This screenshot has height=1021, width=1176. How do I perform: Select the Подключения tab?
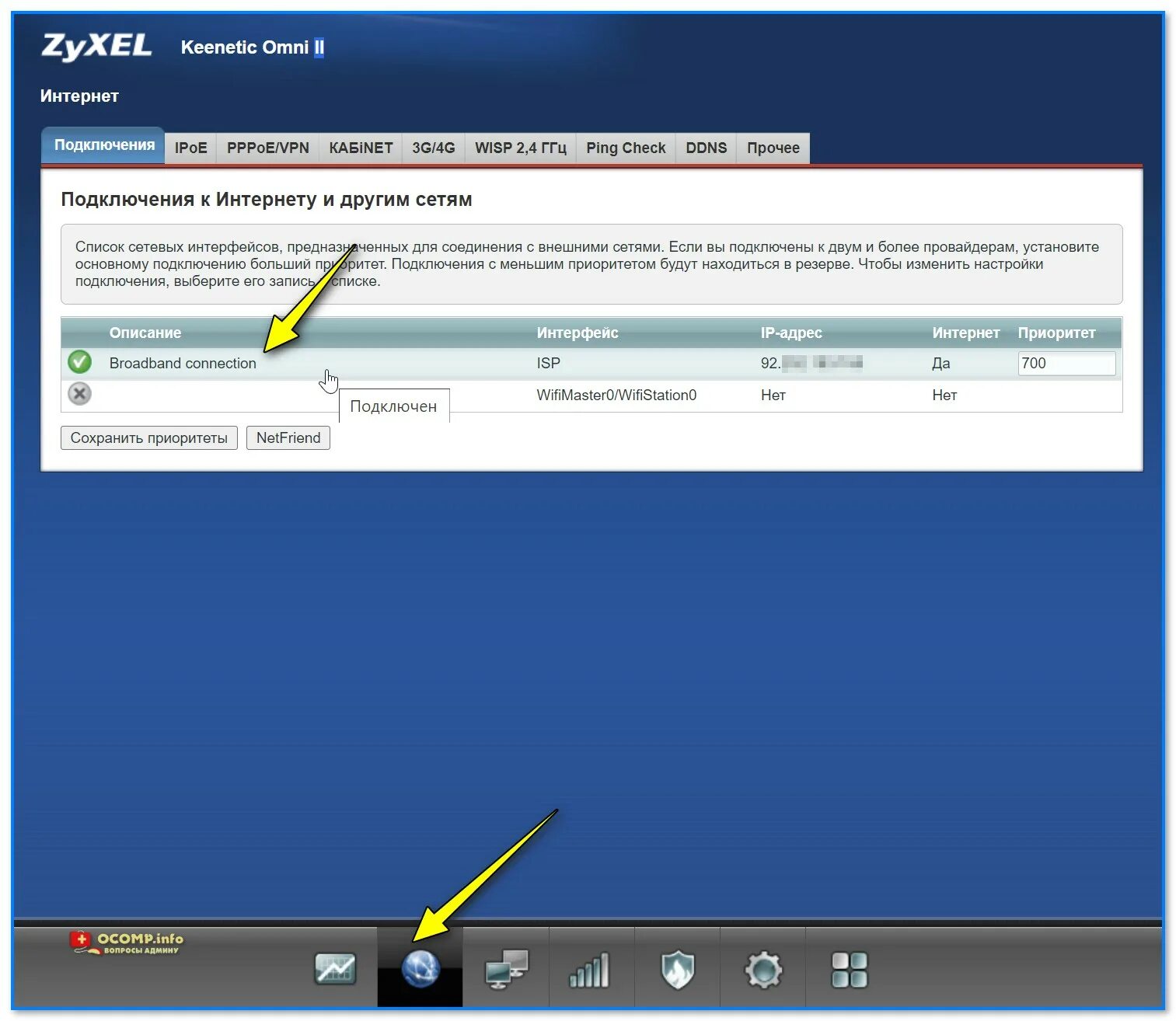click(103, 145)
